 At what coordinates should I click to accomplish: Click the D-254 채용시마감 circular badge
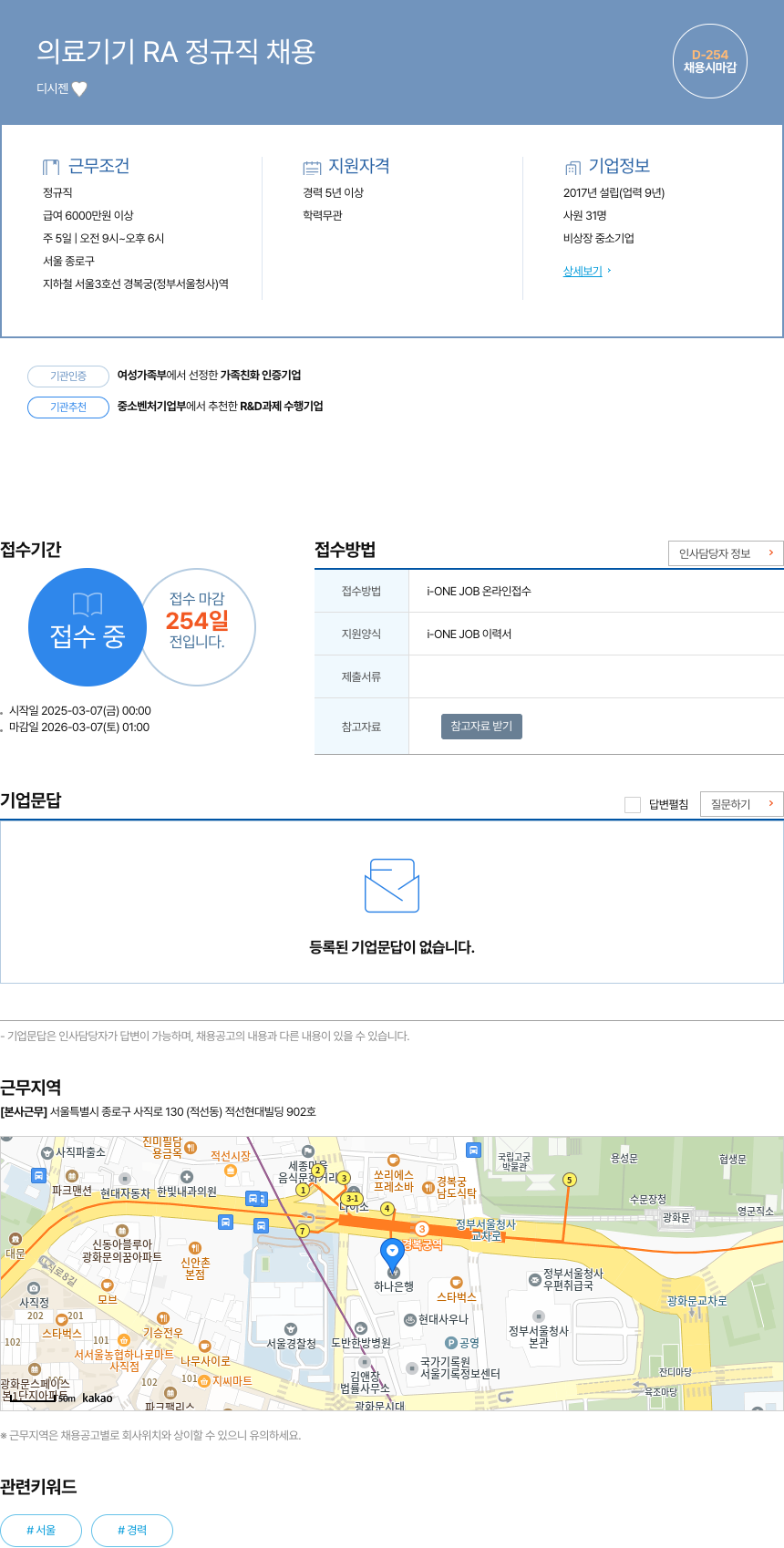click(709, 61)
